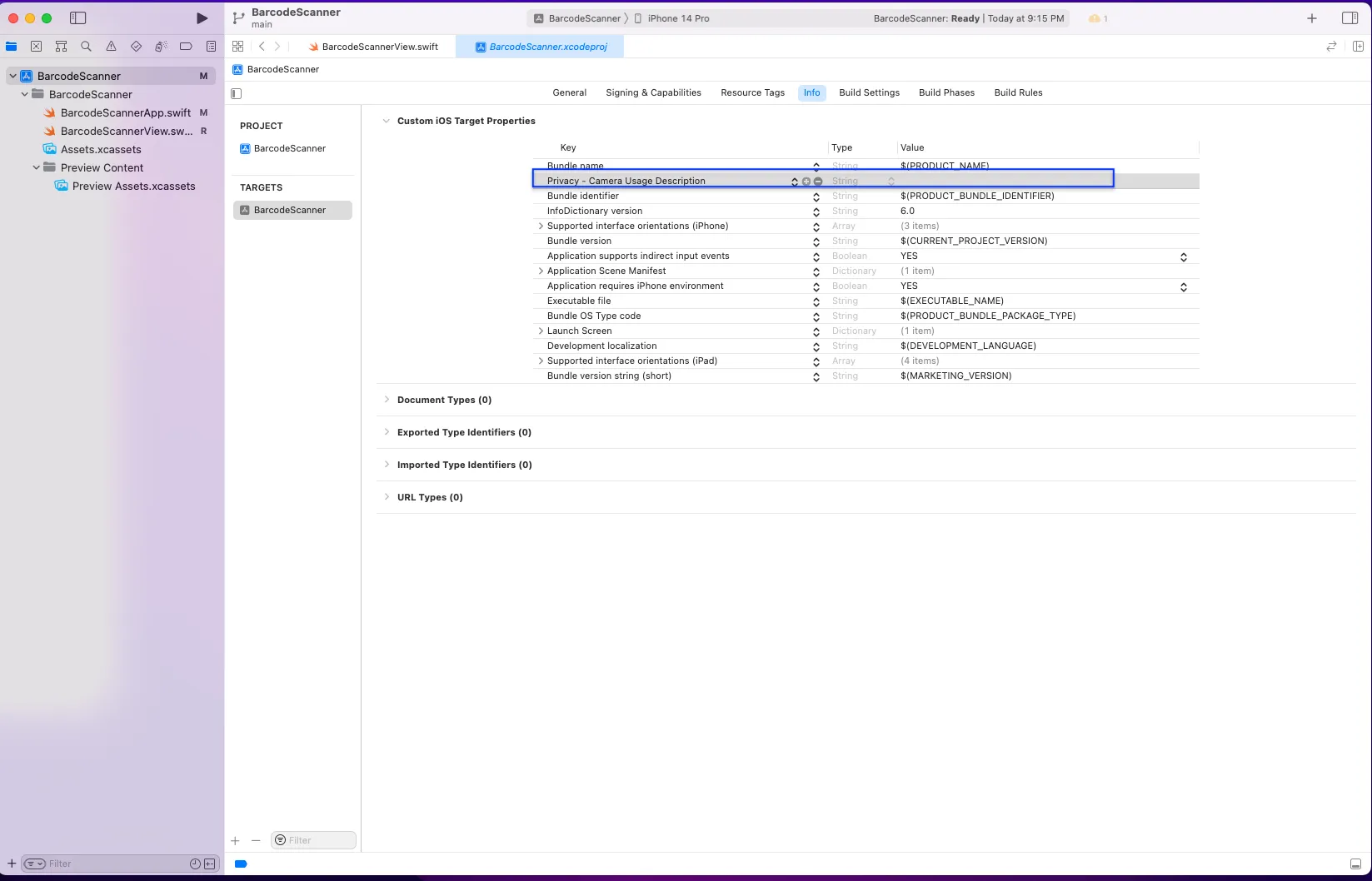Hide the project and targets list sidebar
Viewport: 1372px width, 881px height.
coord(237,93)
